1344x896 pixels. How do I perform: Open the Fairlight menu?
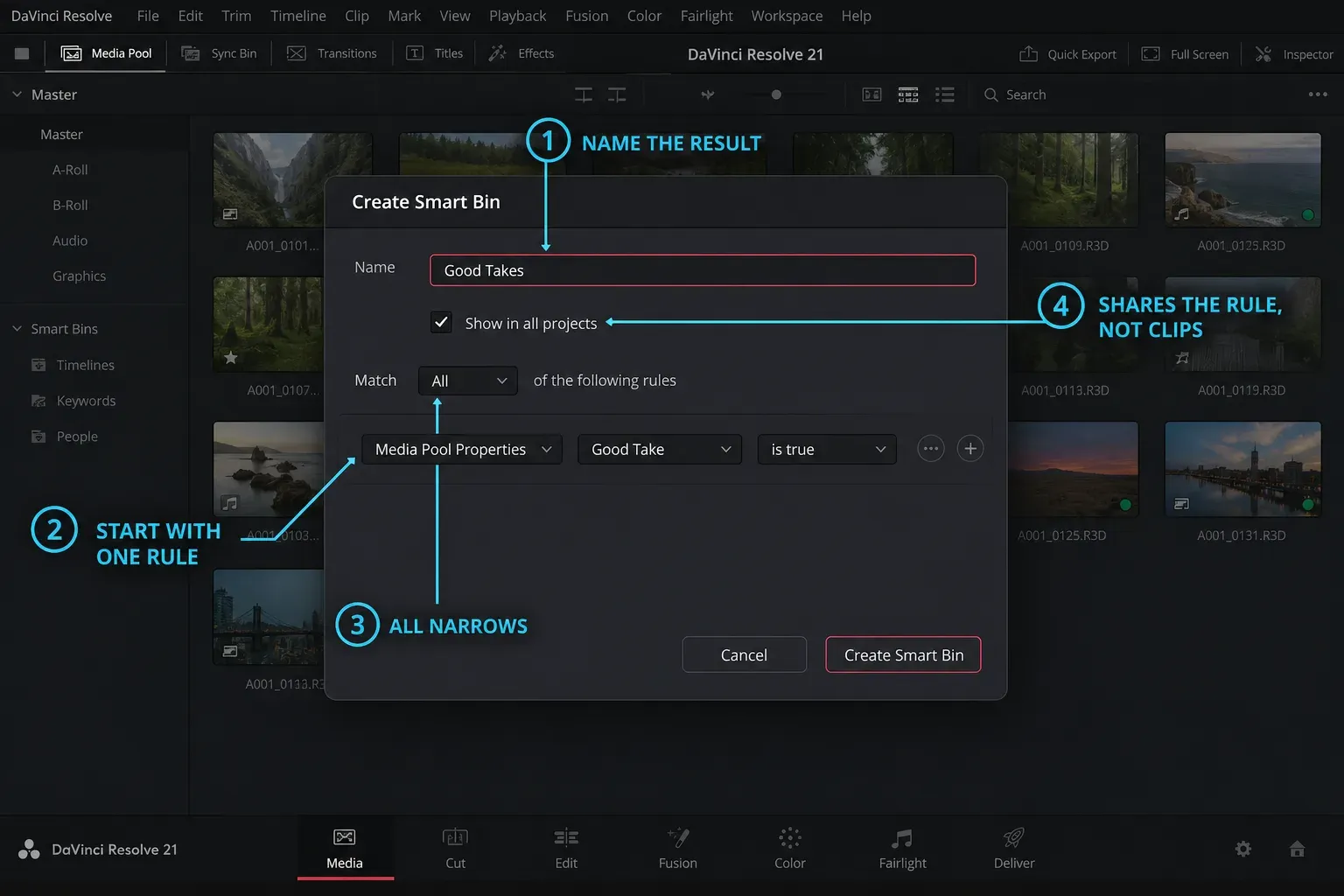(x=706, y=16)
